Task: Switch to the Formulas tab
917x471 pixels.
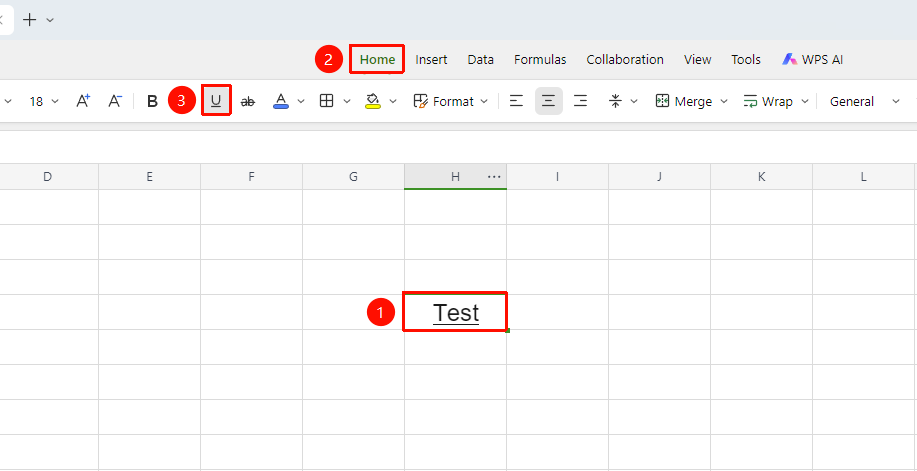Action: point(540,60)
